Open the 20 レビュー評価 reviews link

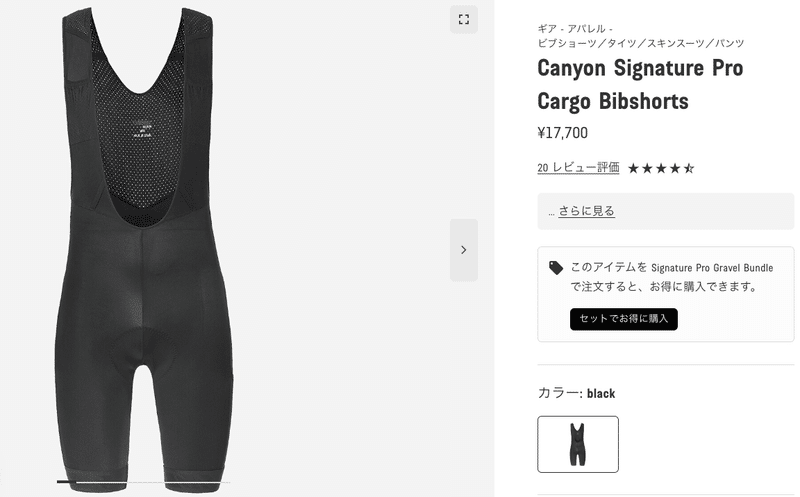coord(578,167)
